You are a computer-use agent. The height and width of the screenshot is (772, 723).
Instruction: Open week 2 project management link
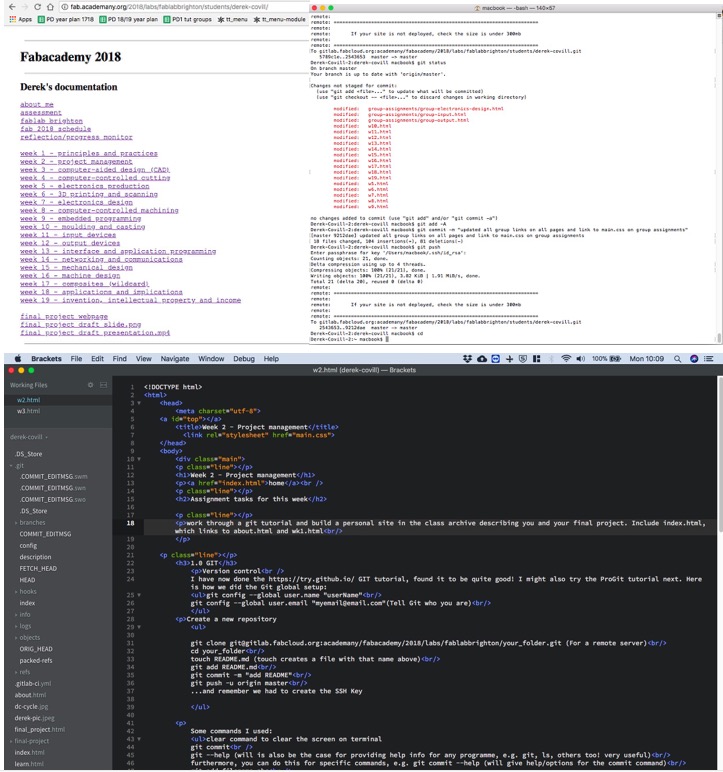pos(76,161)
